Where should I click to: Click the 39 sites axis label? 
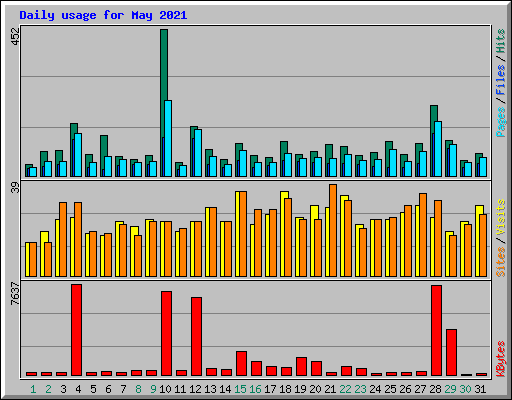click(x=15, y=188)
